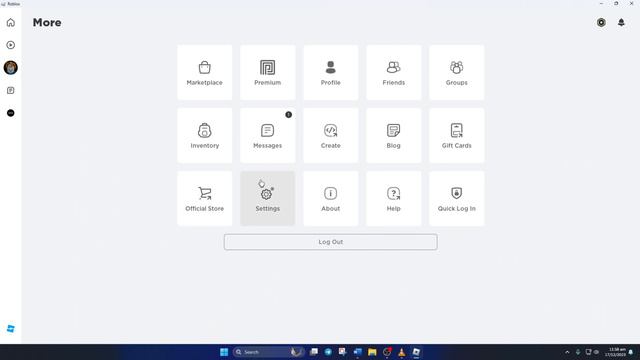640x360 pixels.
Task: Click the Log Out button
Action: click(x=331, y=242)
